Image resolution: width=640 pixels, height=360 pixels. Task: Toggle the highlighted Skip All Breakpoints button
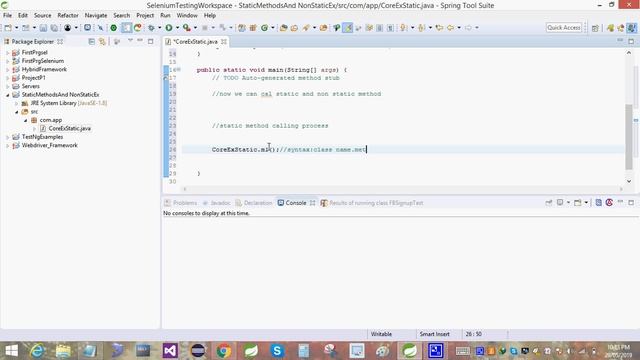click(x=127, y=28)
